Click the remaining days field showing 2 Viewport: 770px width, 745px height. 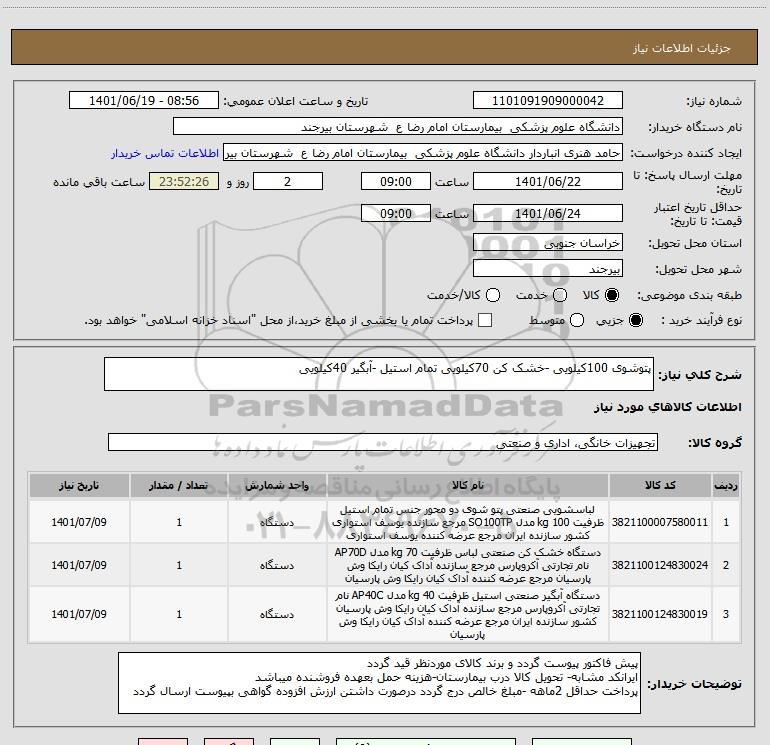point(288,181)
